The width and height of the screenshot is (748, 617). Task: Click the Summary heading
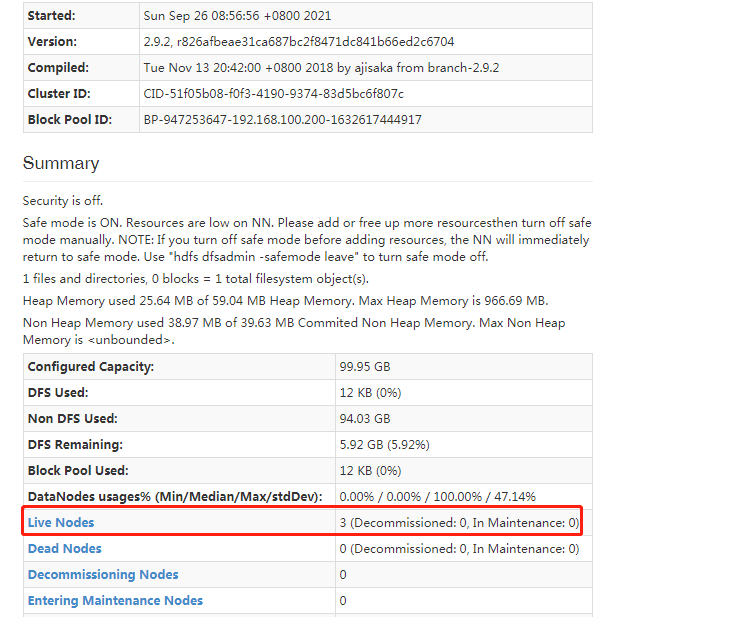coord(61,163)
